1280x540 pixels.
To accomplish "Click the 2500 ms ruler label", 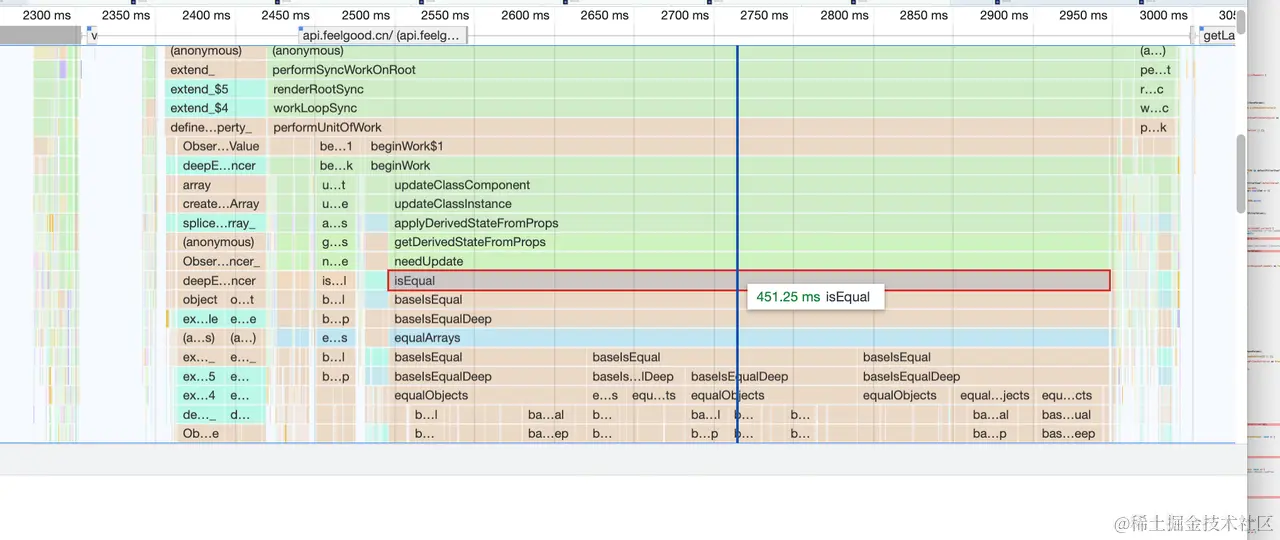I will pos(365,15).
